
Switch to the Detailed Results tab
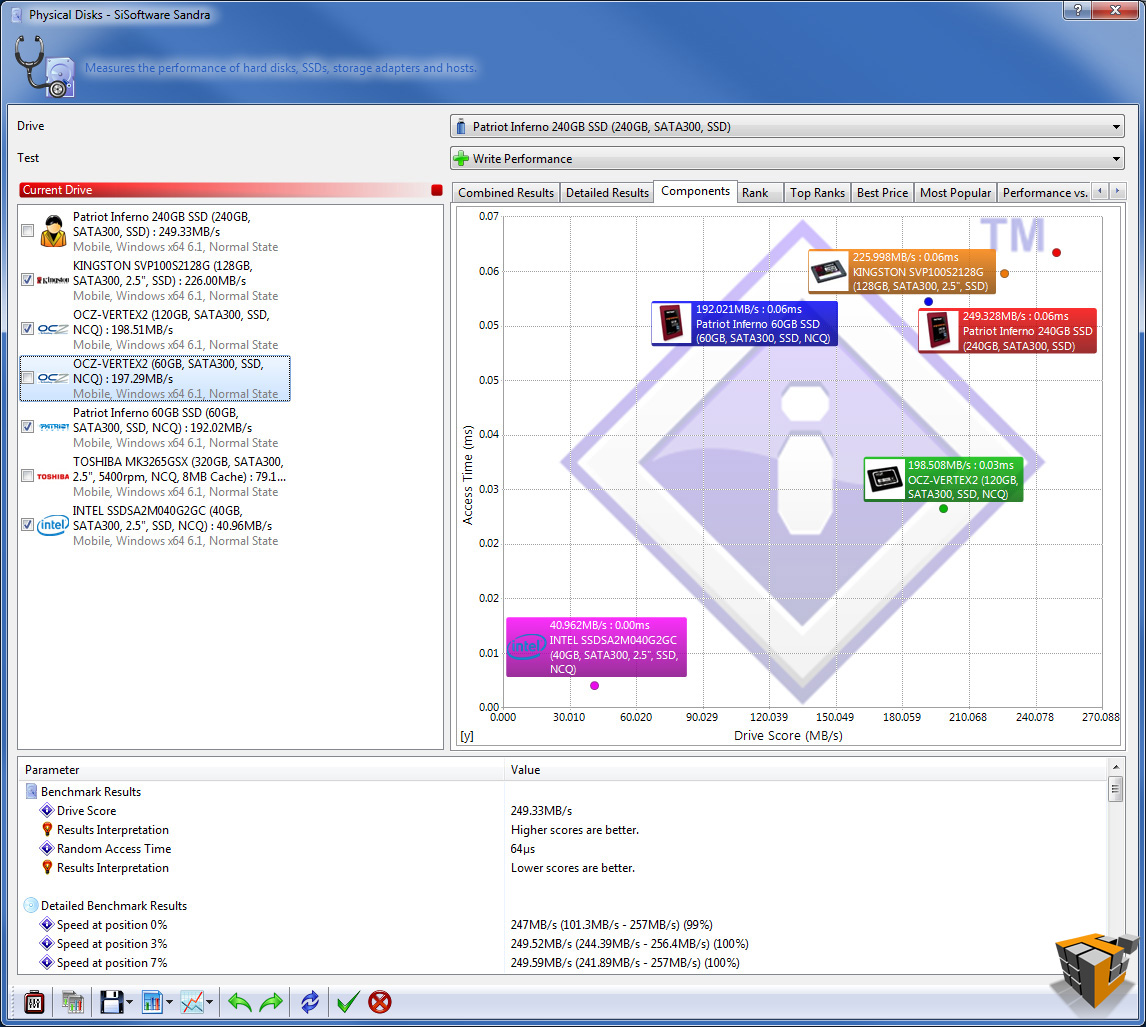coord(607,192)
